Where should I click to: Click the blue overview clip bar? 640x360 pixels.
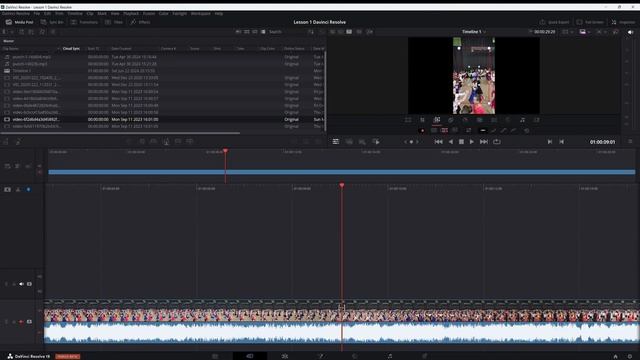point(342,172)
